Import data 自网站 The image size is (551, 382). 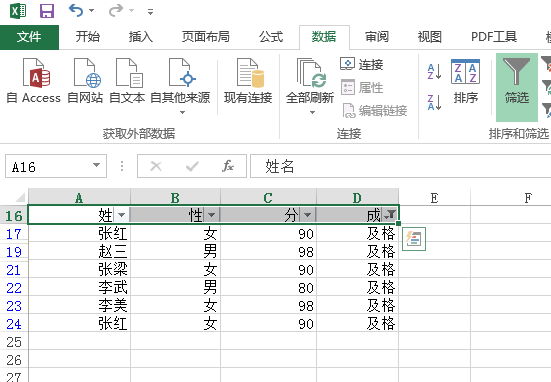(x=85, y=81)
